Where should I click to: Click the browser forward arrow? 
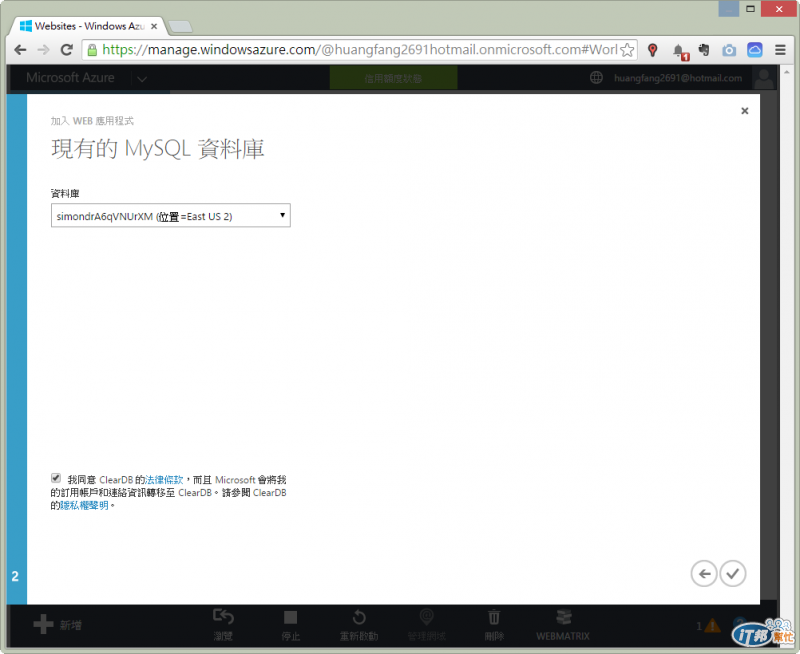(x=43, y=50)
